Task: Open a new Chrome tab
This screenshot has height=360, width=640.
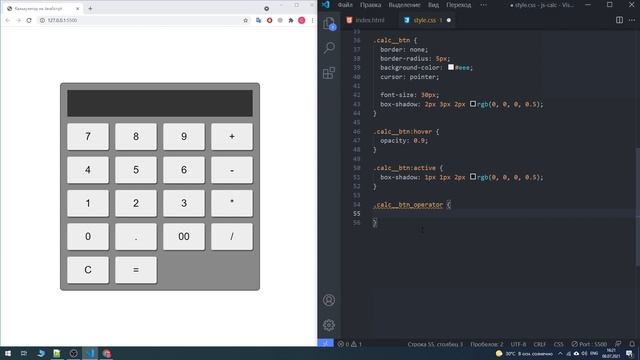Action: click(90, 8)
